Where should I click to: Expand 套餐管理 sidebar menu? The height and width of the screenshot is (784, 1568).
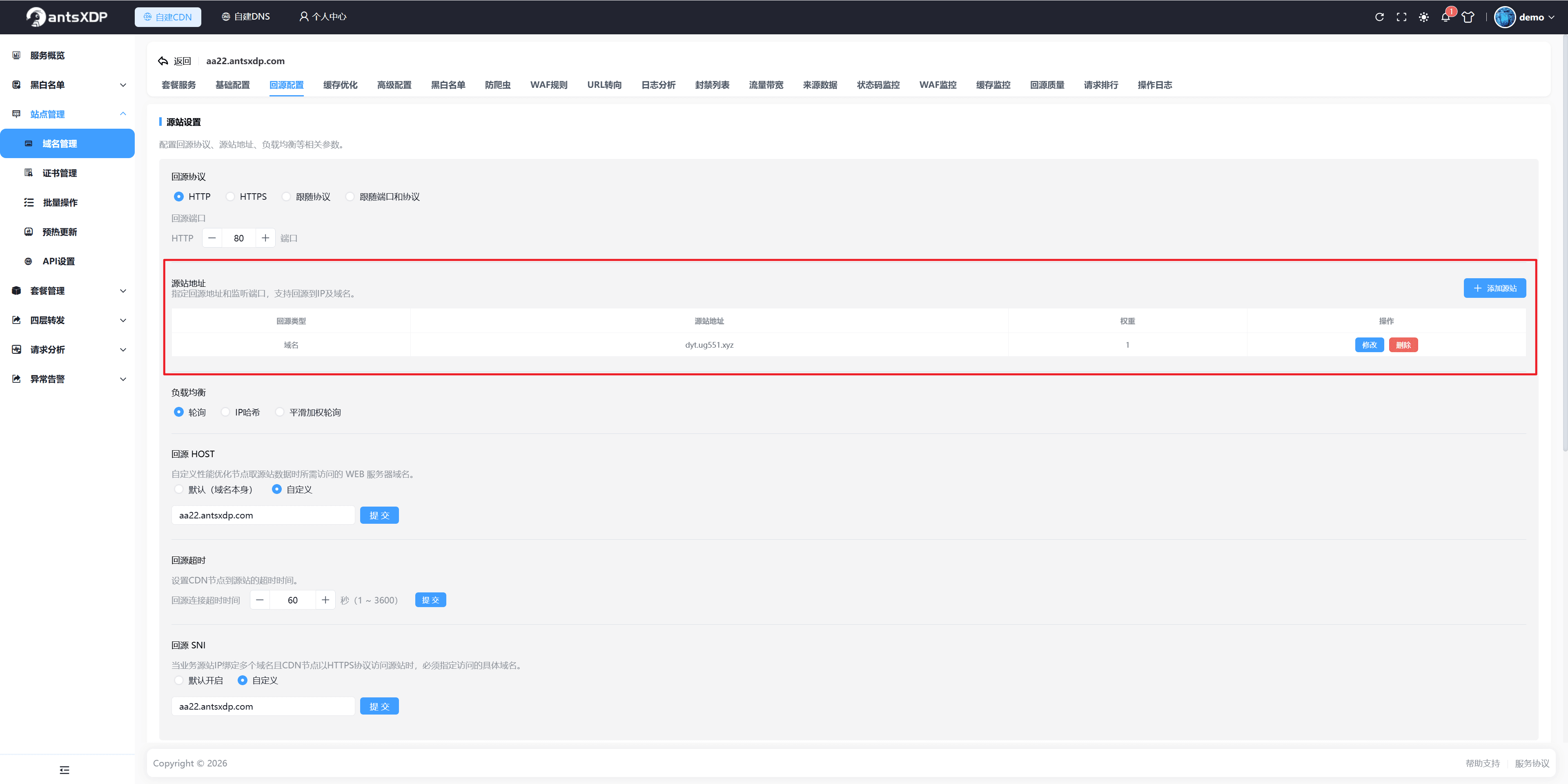point(67,290)
